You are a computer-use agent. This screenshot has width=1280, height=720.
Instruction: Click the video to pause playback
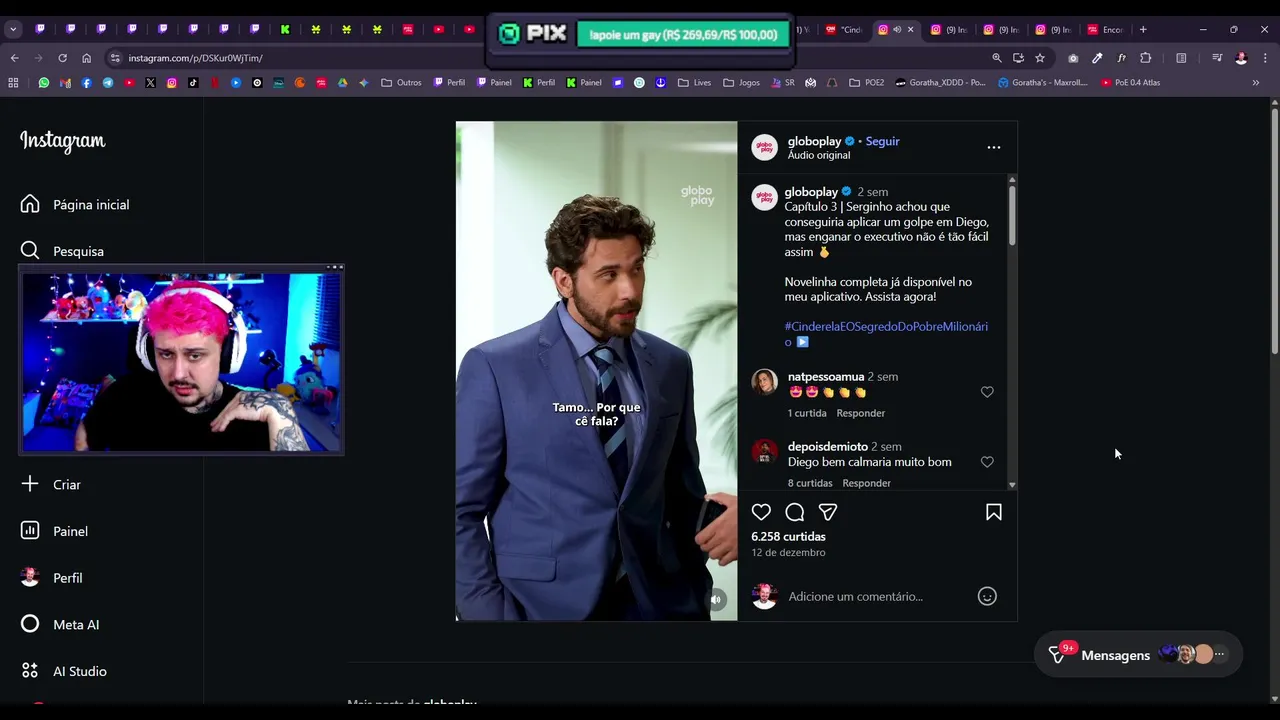(x=596, y=371)
